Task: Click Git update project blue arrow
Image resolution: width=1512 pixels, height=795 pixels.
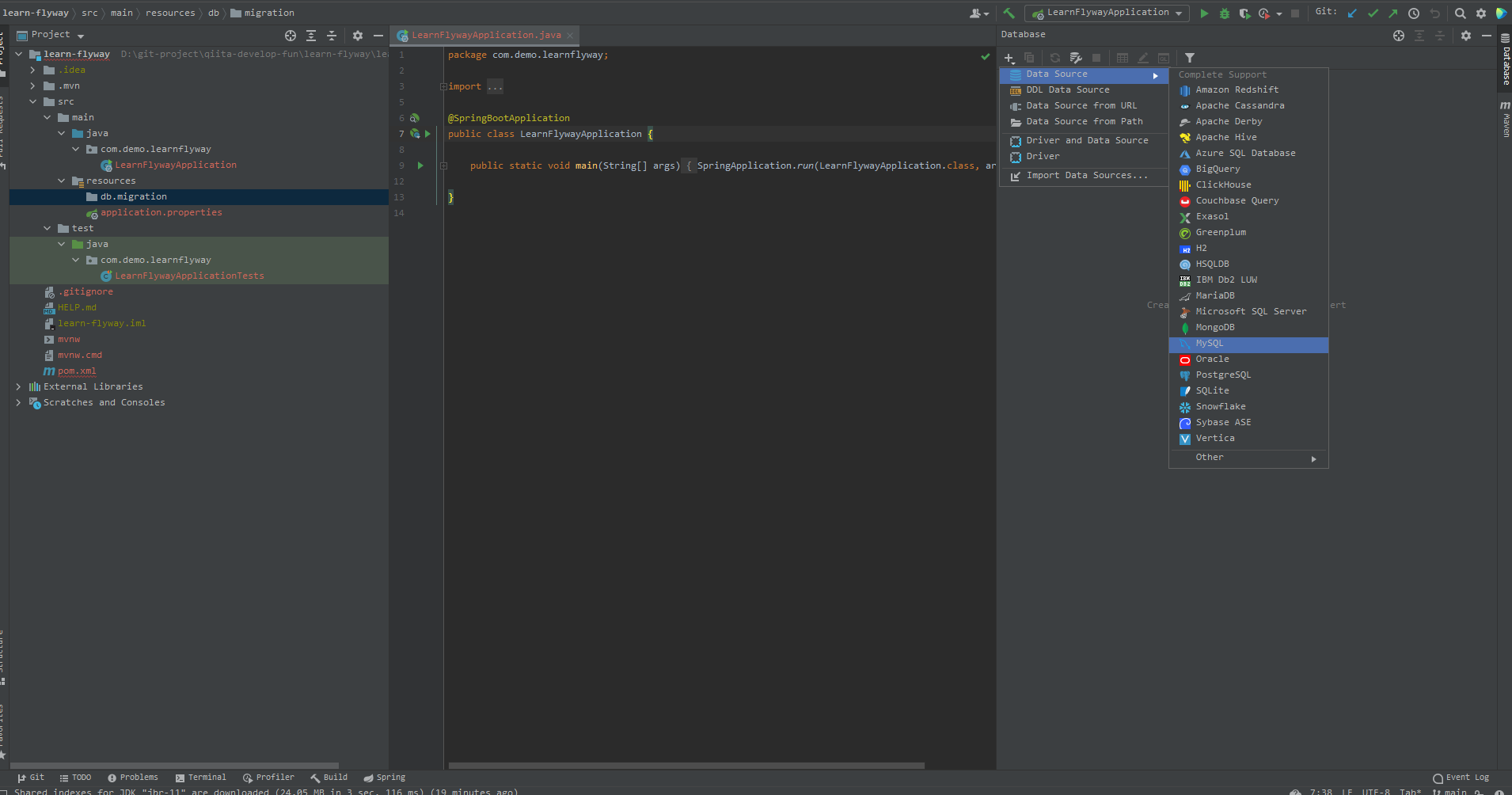Action: (x=1352, y=13)
